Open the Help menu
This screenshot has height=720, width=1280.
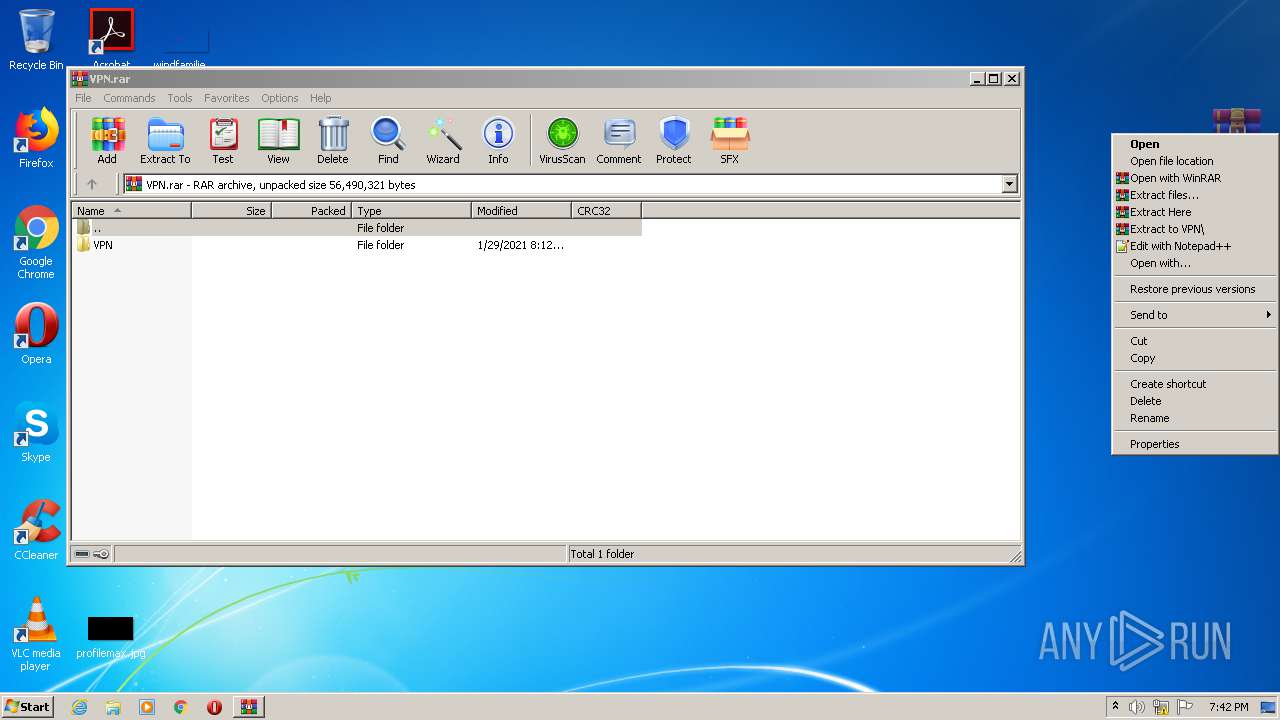click(x=320, y=98)
